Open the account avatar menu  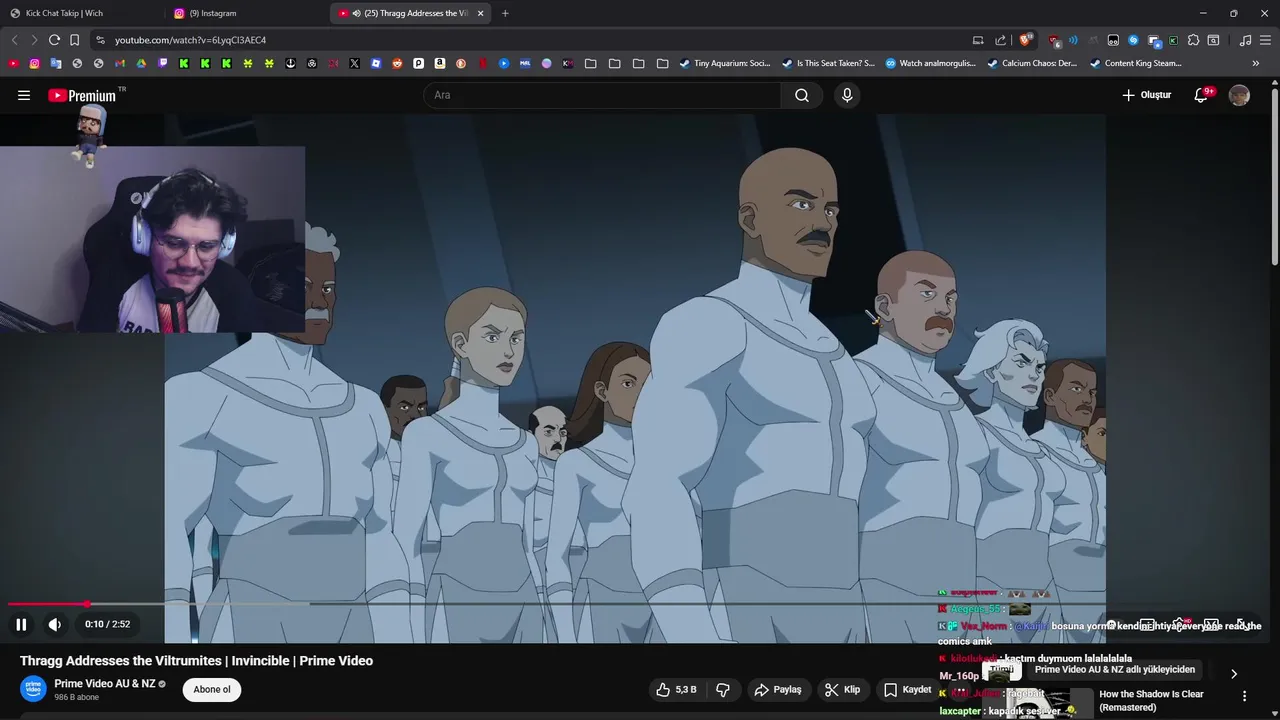1239,95
